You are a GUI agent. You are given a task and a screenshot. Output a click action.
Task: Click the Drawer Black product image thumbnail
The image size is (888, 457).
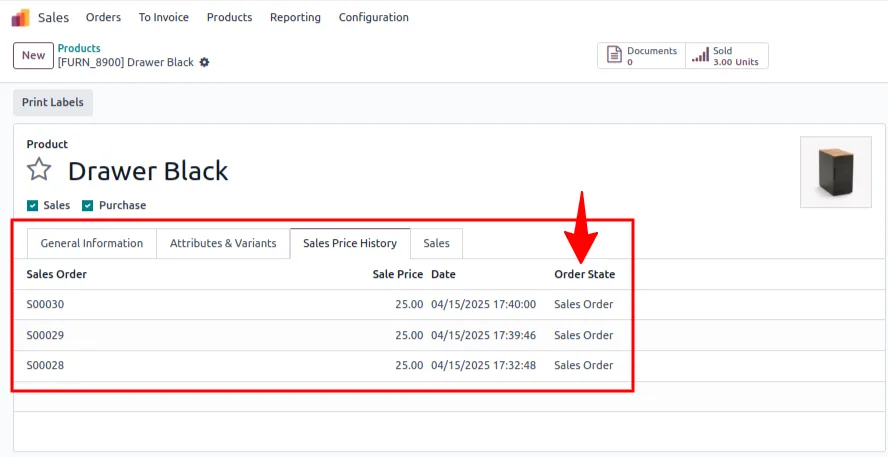coord(835,172)
